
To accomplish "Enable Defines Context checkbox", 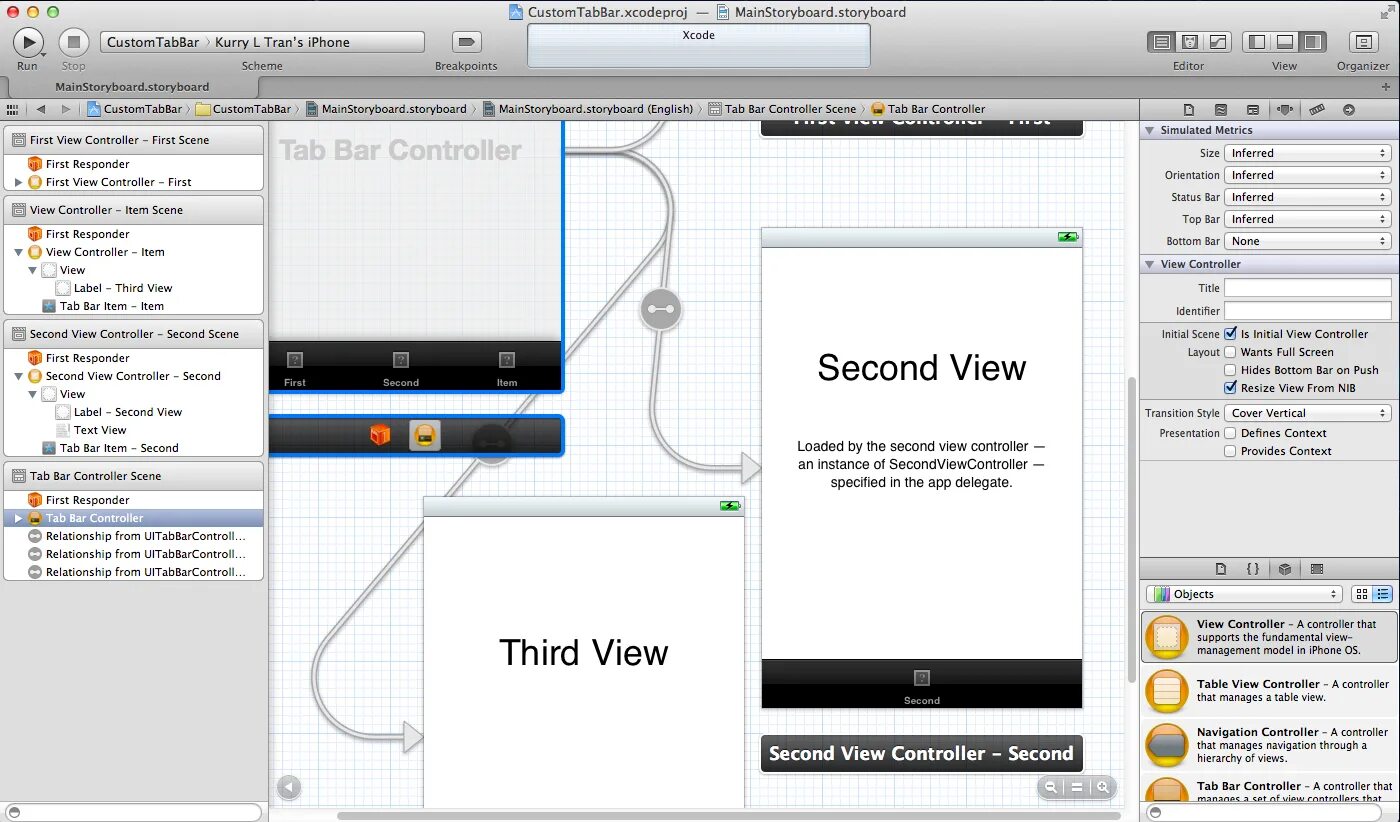I will [x=1231, y=433].
